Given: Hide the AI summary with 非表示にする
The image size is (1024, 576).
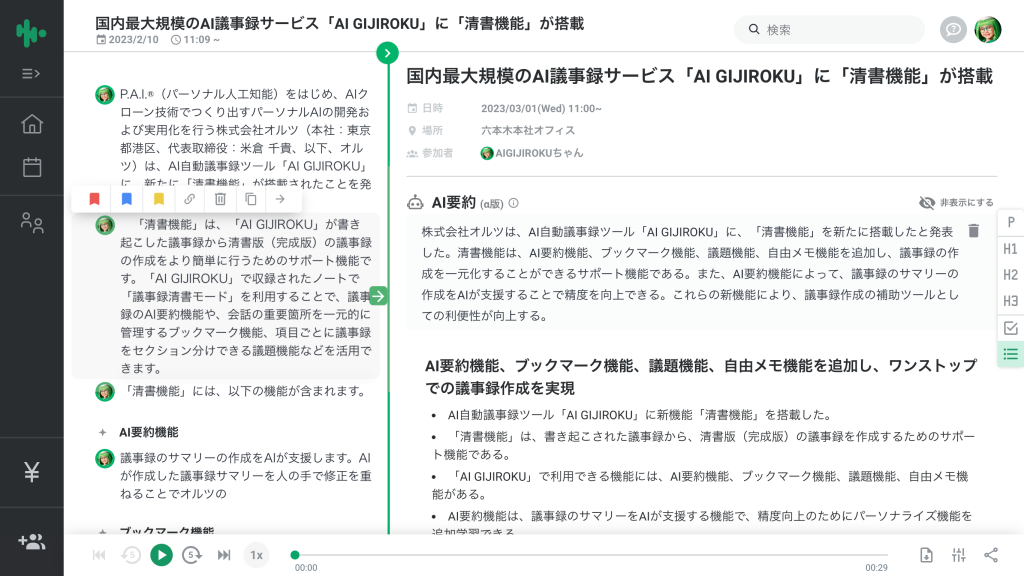Looking at the screenshot, I should pyautogui.click(x=956, y=203).
